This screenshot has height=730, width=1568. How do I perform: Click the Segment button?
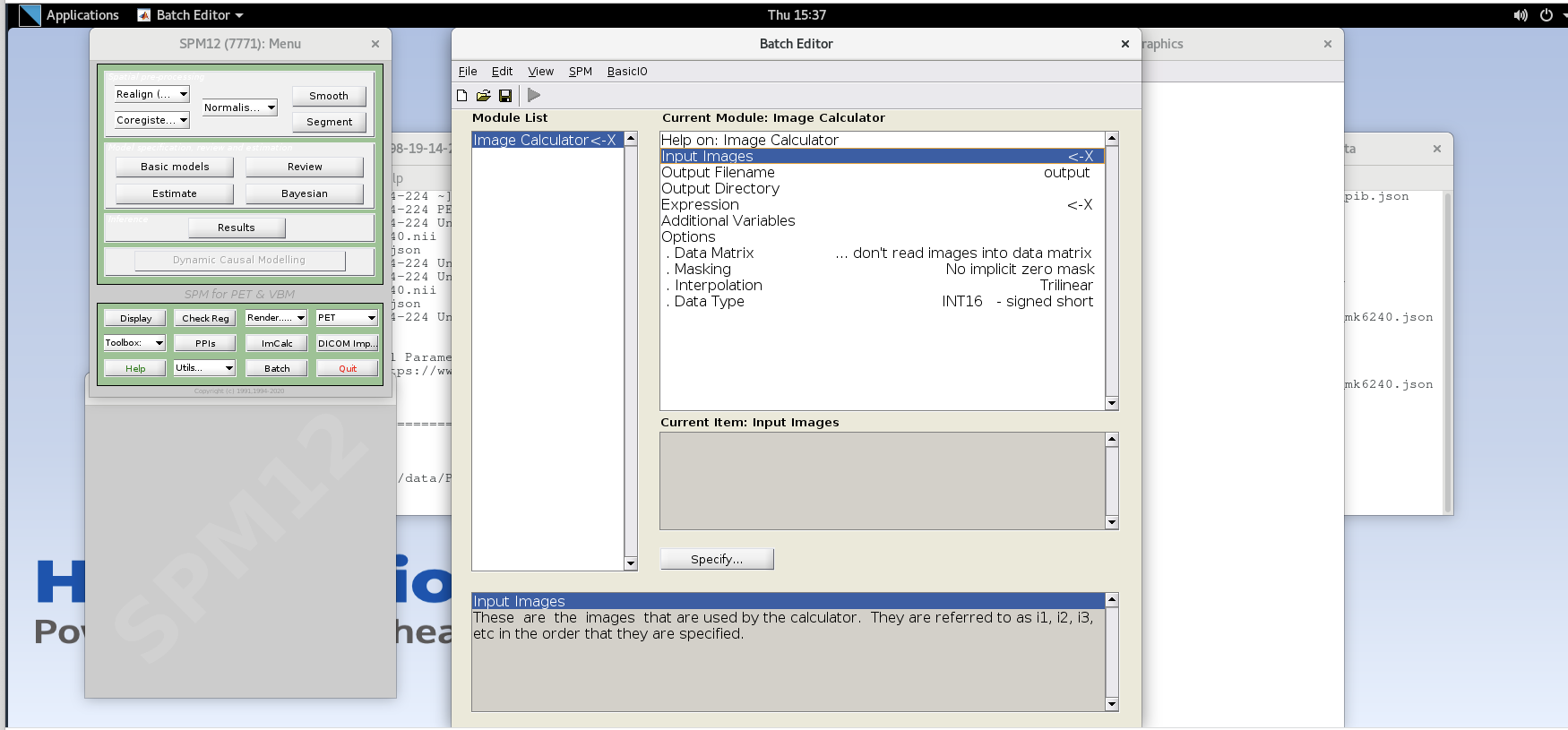[329, 122]
